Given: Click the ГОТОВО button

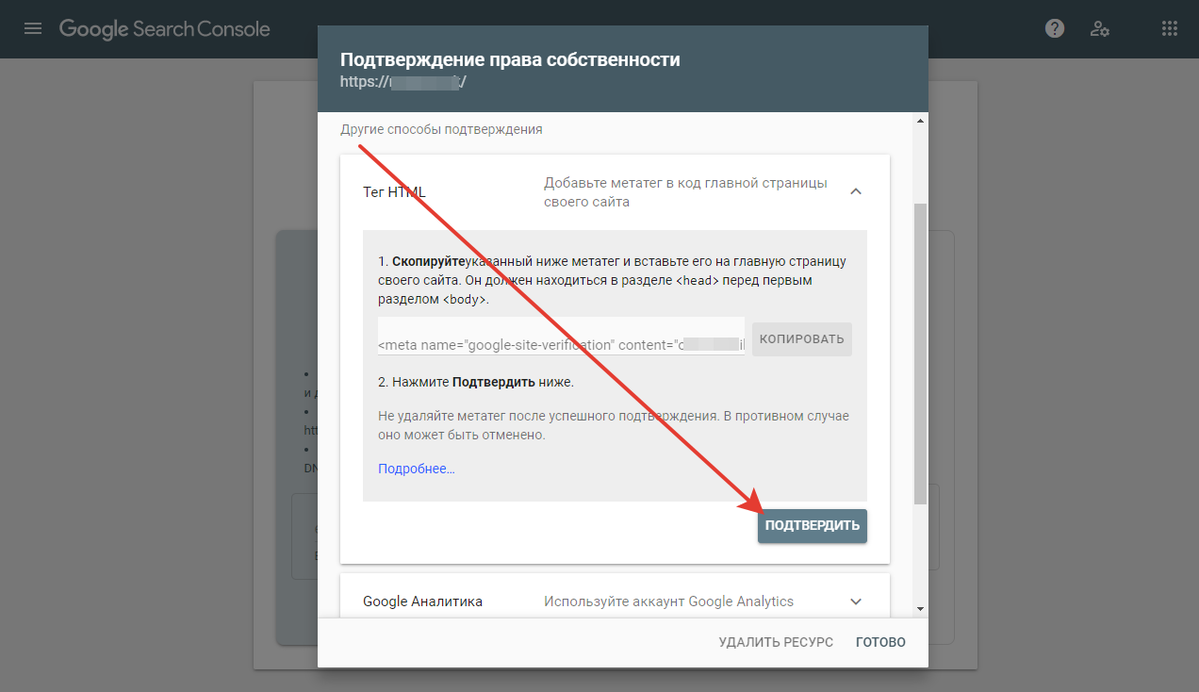Looking at the screenshot, I should (880, 642).
